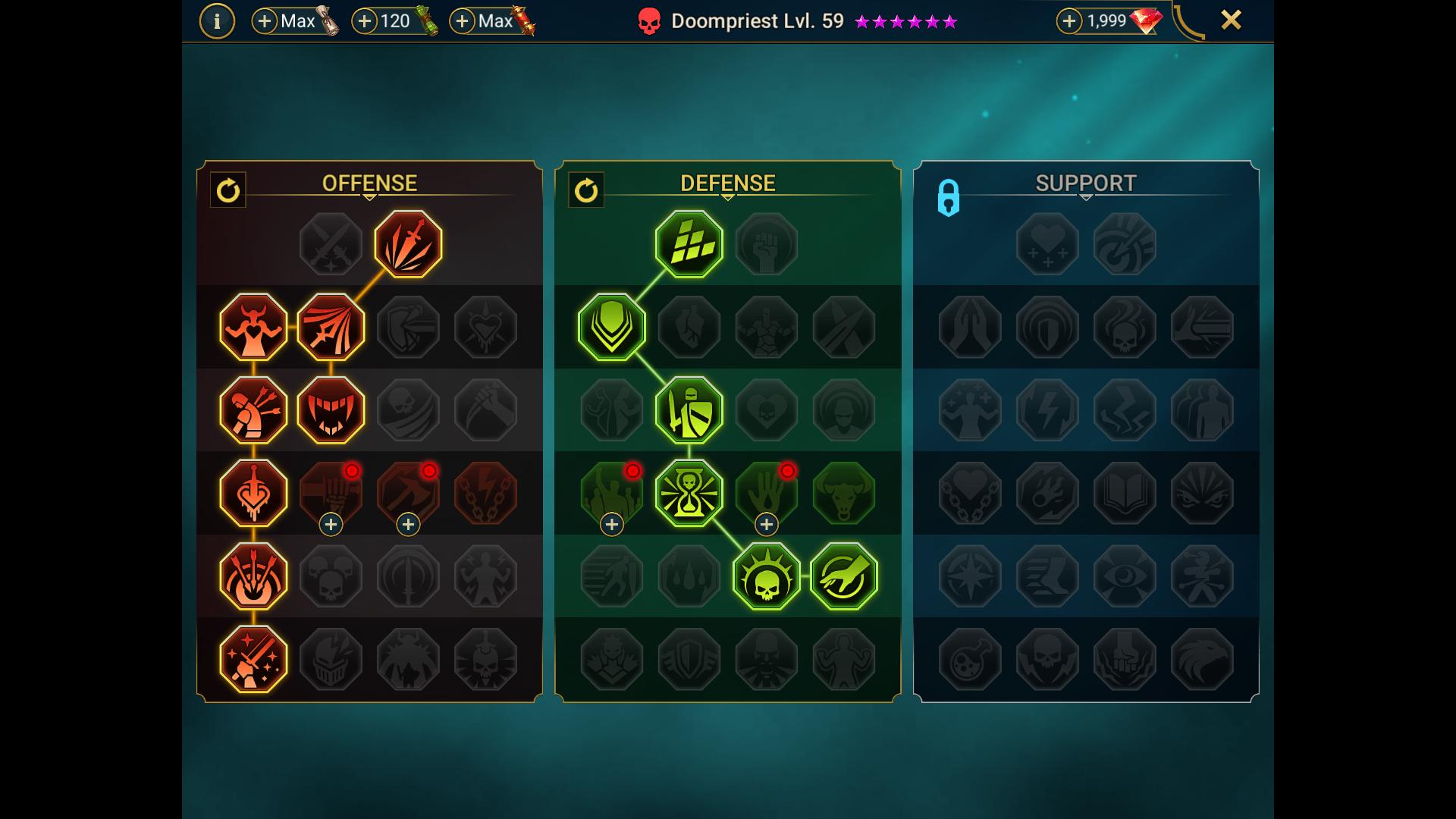Buy more gems via plus beside 1,999
Screen dimensions: 1456x819
pos(1069,21)
